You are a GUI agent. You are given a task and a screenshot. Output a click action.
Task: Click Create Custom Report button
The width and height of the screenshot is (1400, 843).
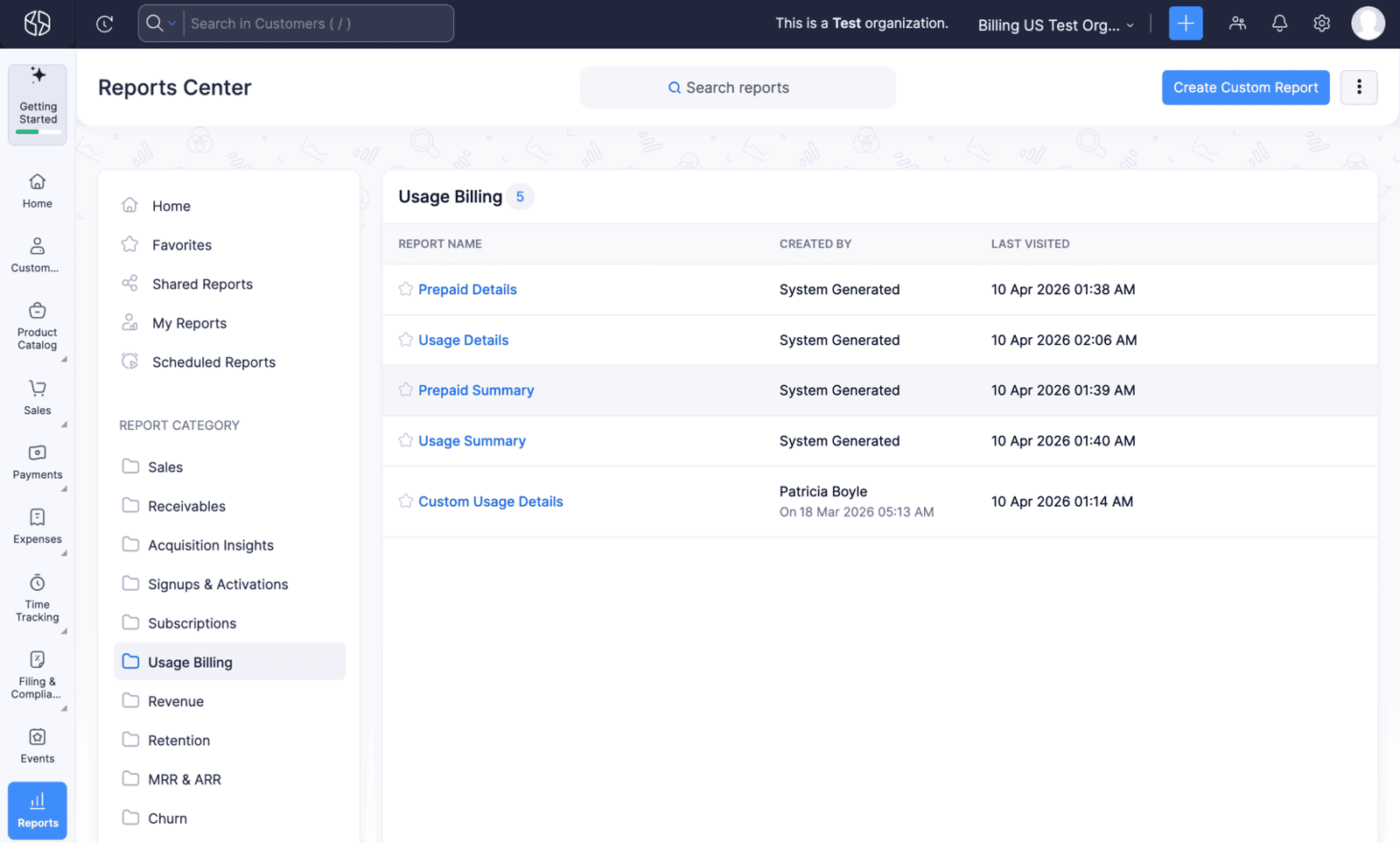click(x=1245, y=88)
